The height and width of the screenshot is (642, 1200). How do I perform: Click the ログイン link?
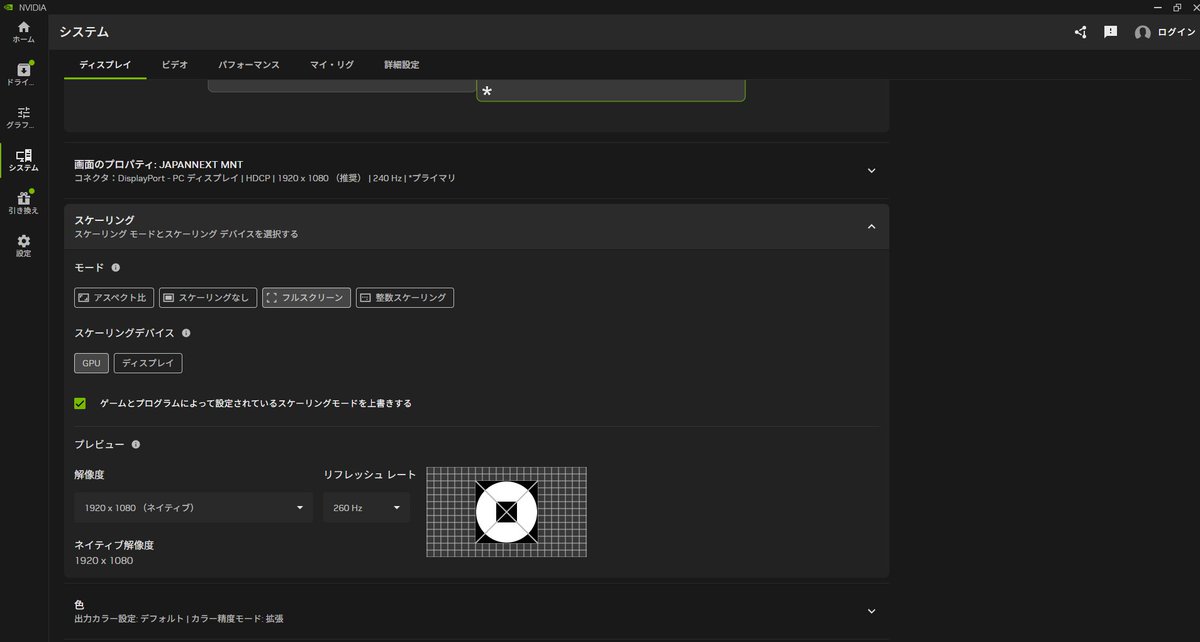pos(1176,33)
